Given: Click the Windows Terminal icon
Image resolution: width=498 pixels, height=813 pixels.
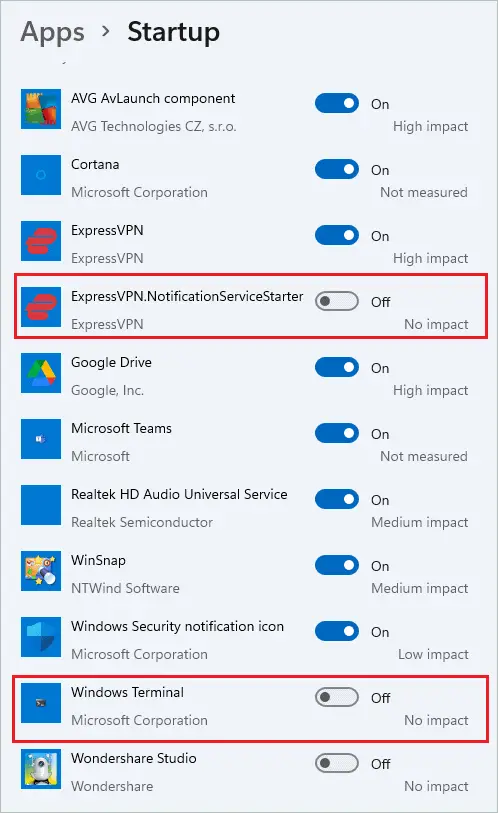Looking at the screenshot, I should 41,703.
